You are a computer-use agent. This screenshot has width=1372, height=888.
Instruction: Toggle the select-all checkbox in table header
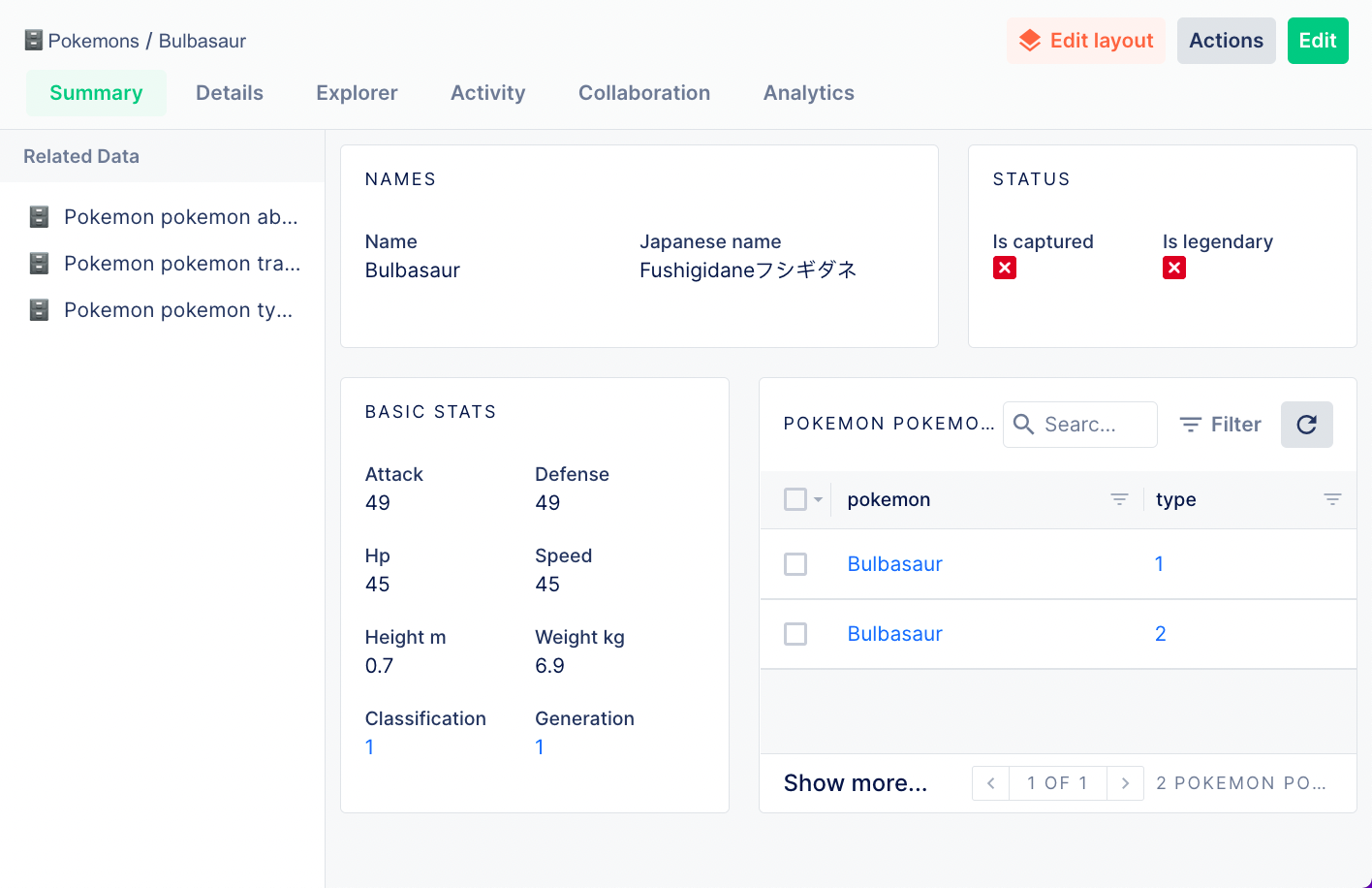795,499
